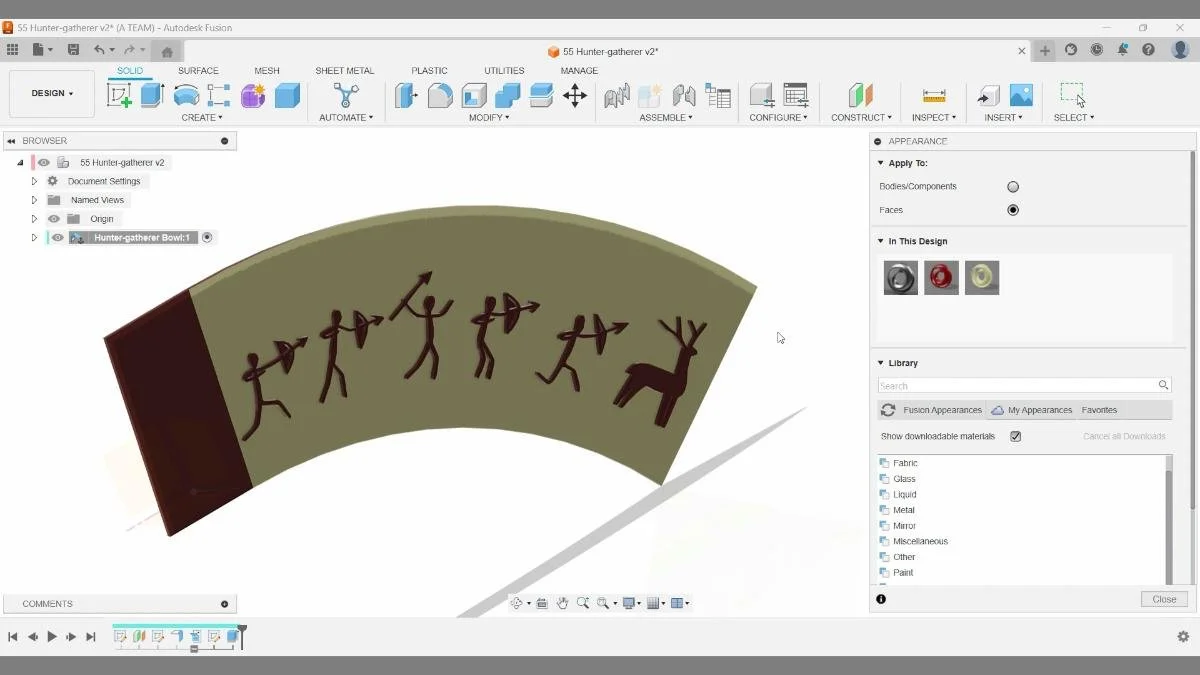Screen dimensions: 1200x675
Task: Expand the Document Settings node
Action: coord(33,180)
